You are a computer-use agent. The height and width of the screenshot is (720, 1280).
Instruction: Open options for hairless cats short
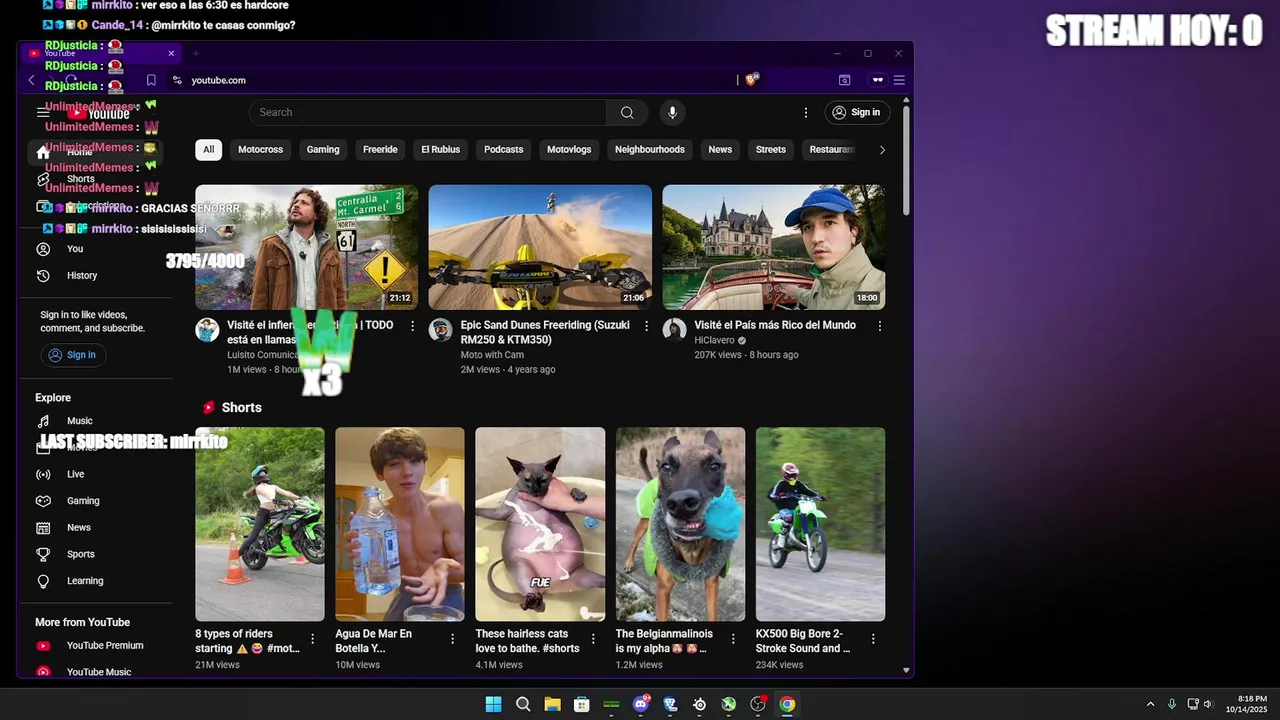pos(592,639)
